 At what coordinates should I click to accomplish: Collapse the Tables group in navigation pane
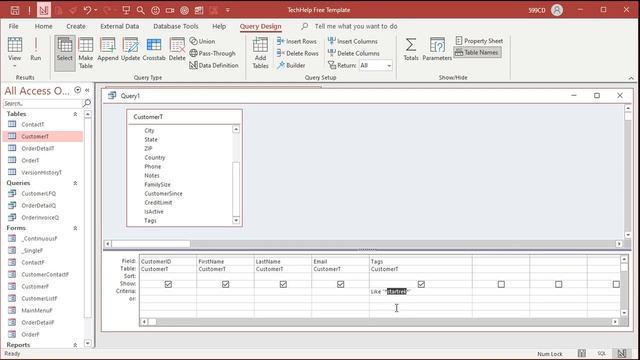75,114
